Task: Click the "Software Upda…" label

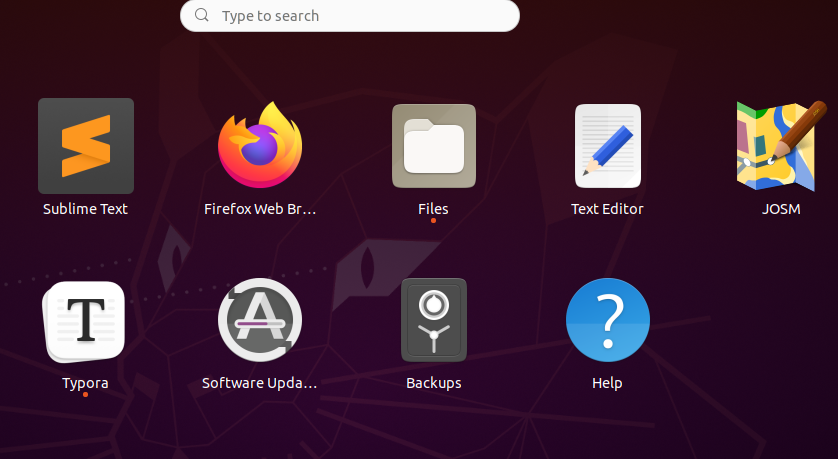Action: (260, 383)
